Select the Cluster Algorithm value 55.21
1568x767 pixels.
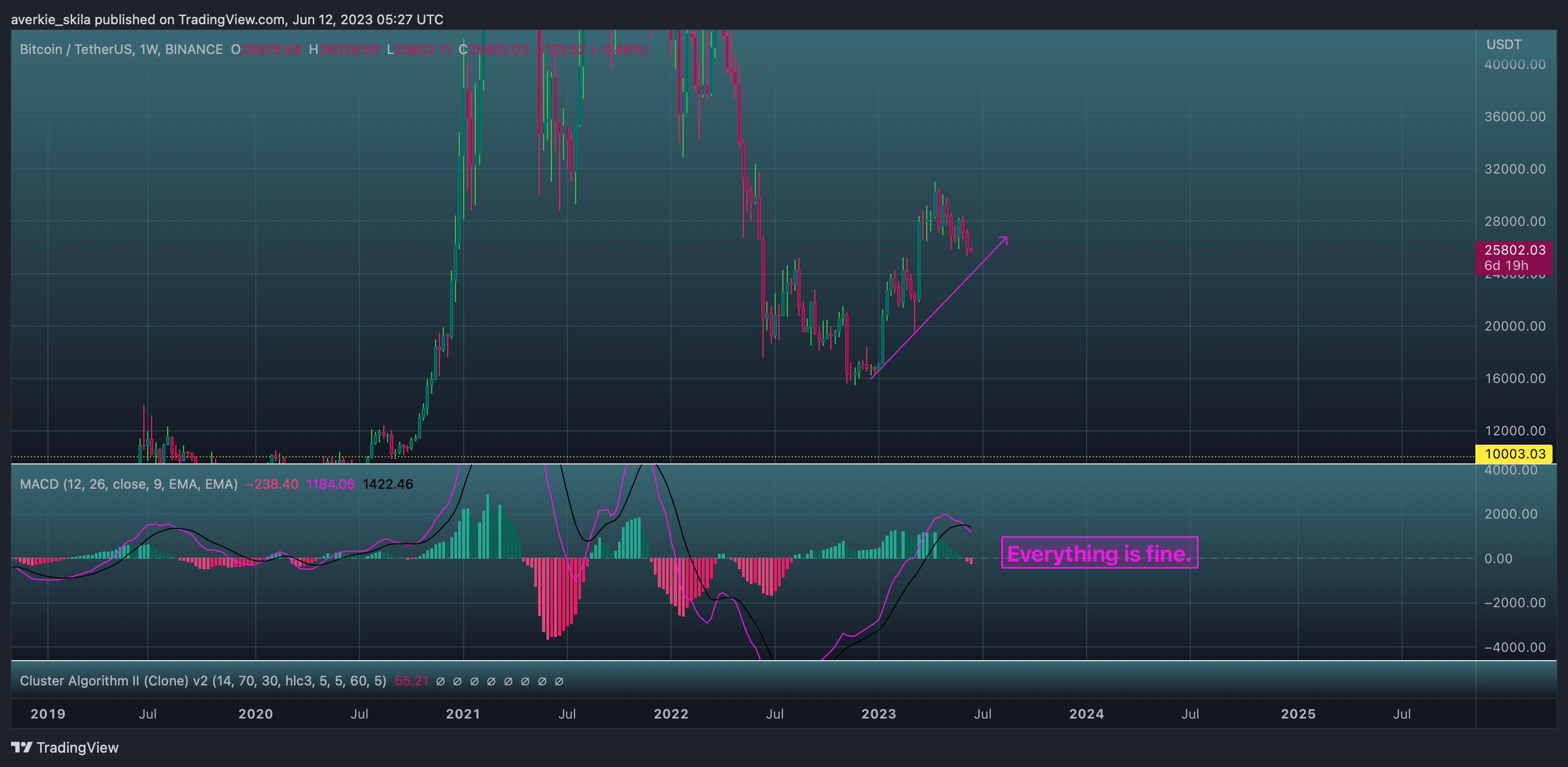point(411,680)
